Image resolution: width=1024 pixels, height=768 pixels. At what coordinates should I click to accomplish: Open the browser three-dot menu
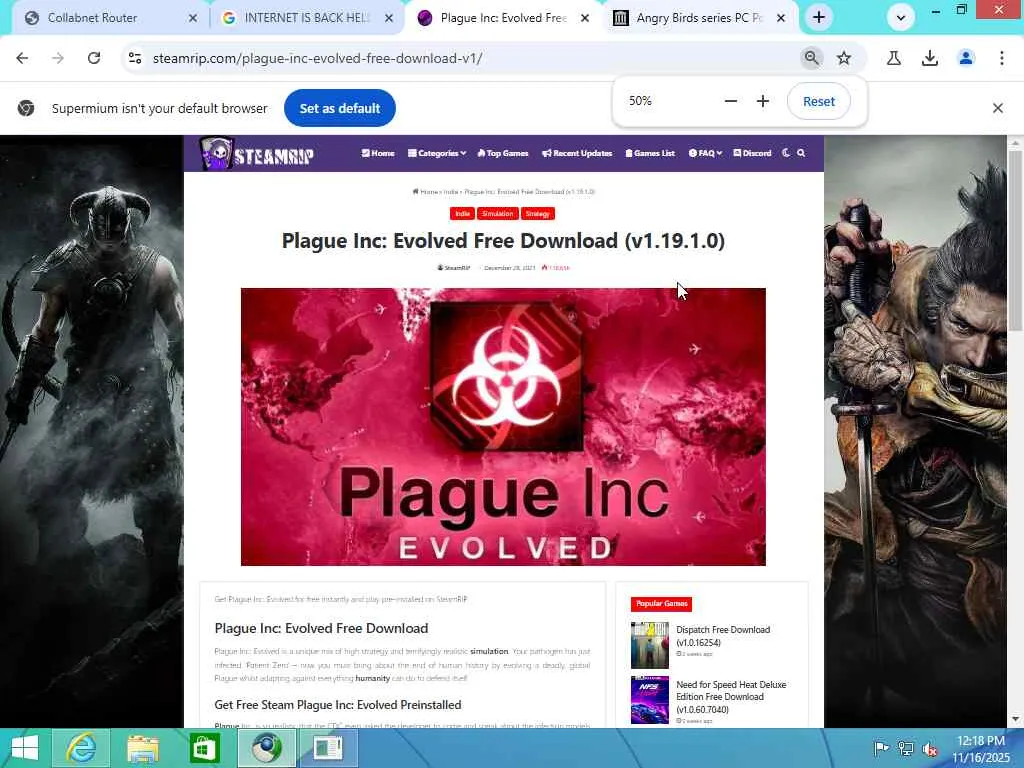1001,58
